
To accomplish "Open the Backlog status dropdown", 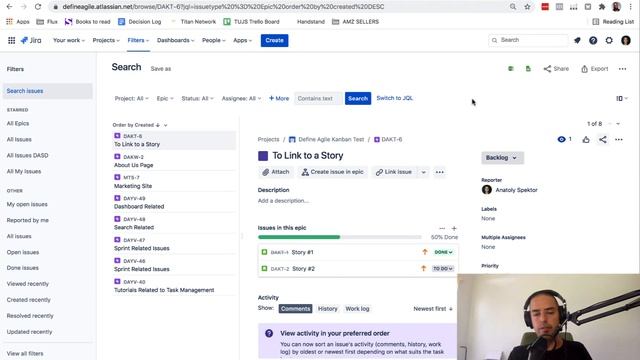I will pos(502,158).
